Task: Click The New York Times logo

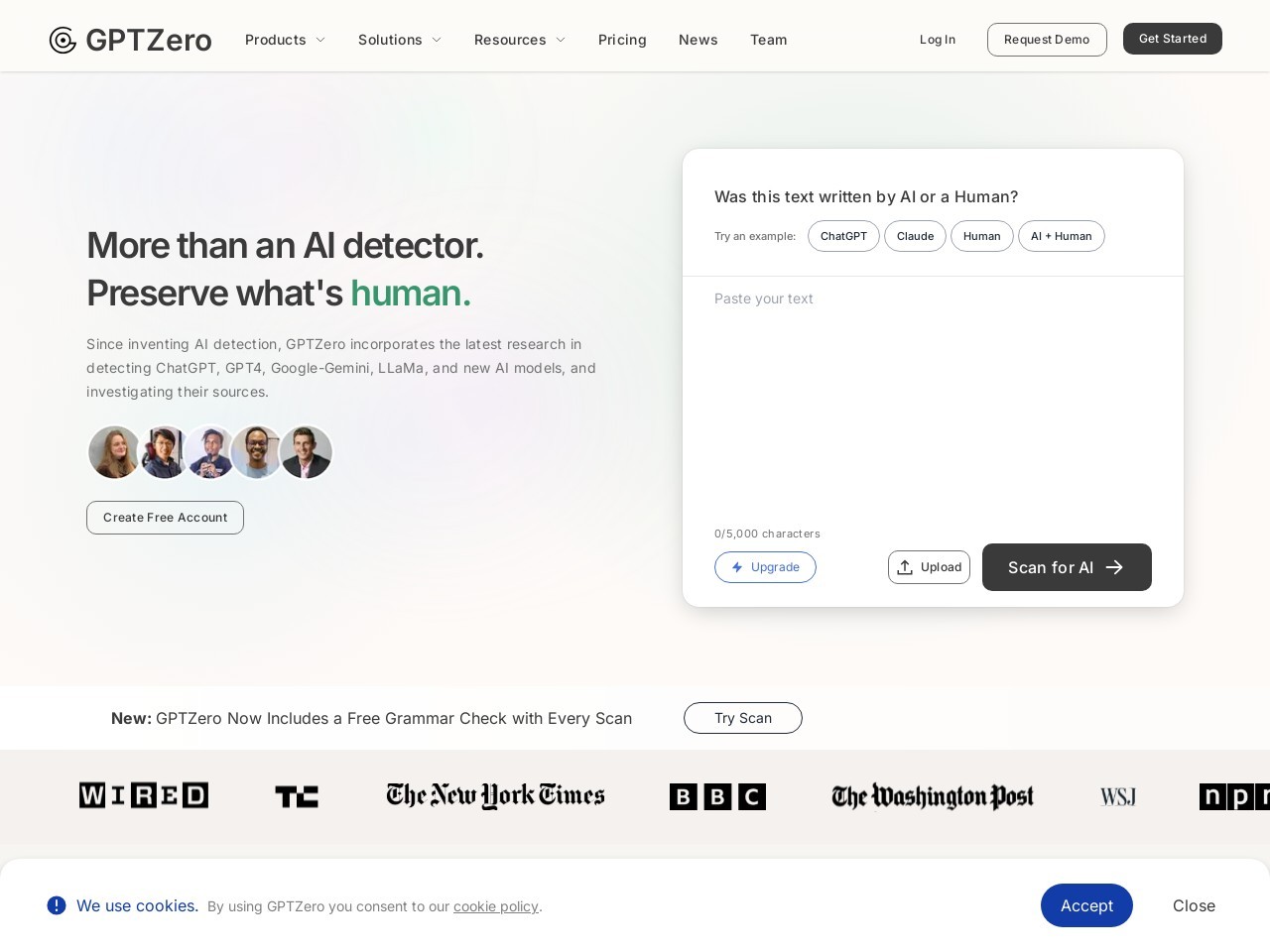Action: pyautogui.click(x=495, y=795)
